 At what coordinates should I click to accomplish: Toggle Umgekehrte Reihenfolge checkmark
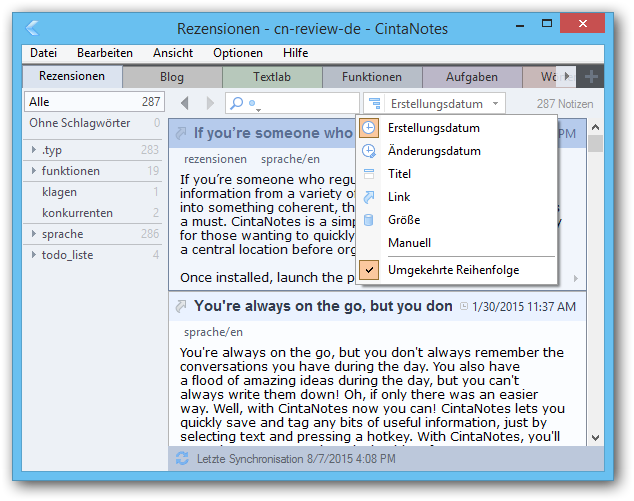click(369, 270)
